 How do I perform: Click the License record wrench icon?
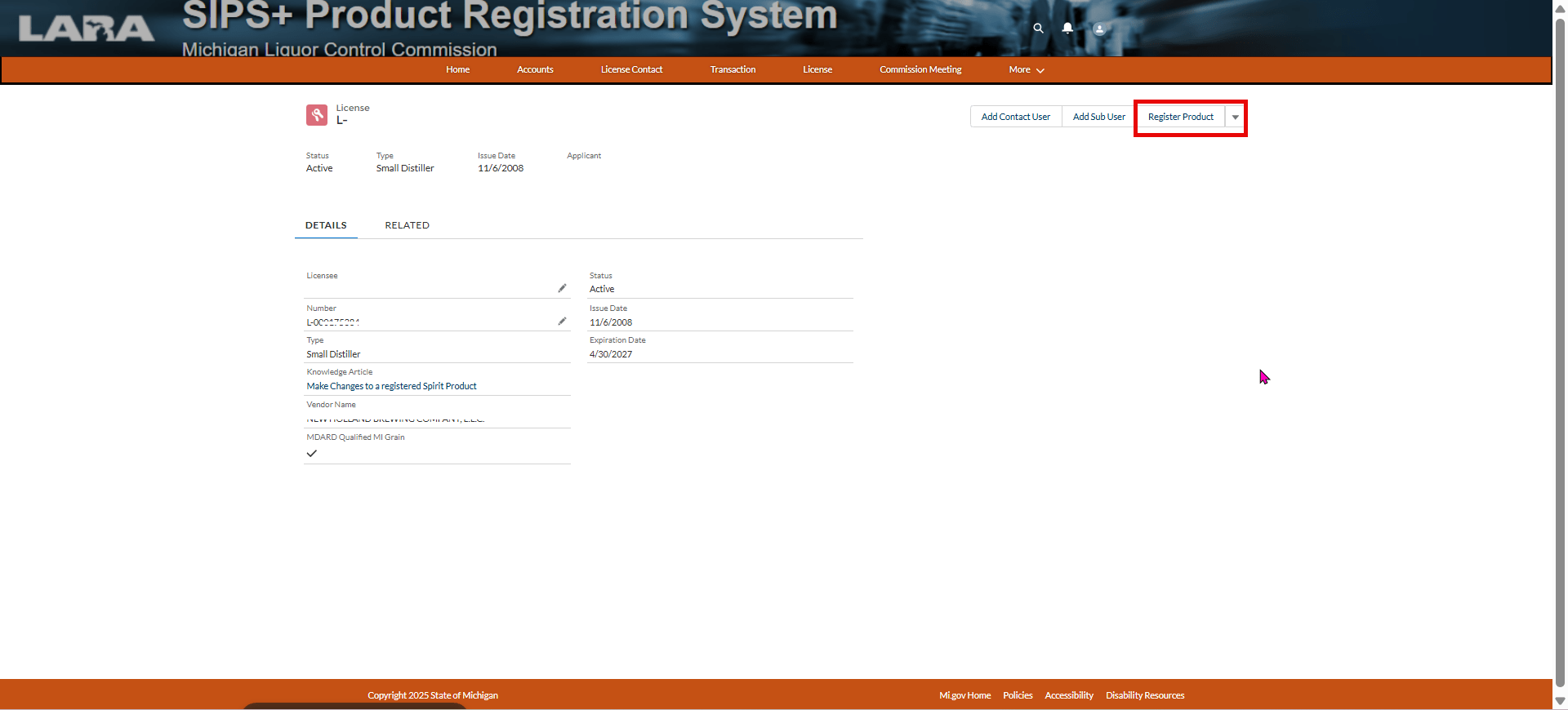point(317,115)
